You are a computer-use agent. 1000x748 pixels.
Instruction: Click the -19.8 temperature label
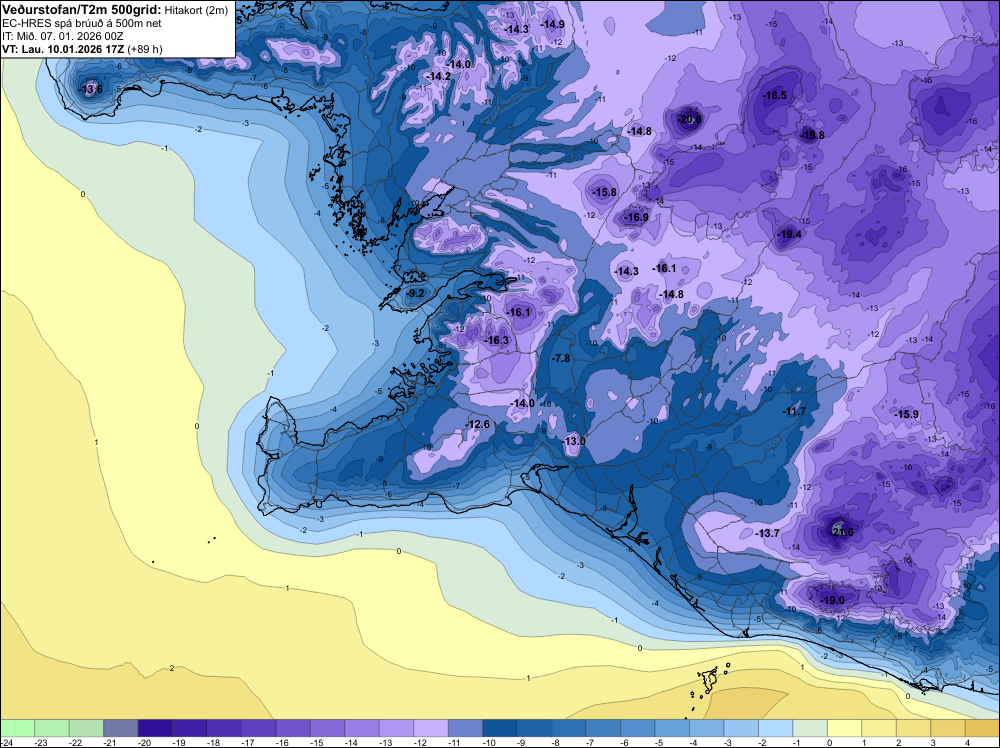pos(812,135)
